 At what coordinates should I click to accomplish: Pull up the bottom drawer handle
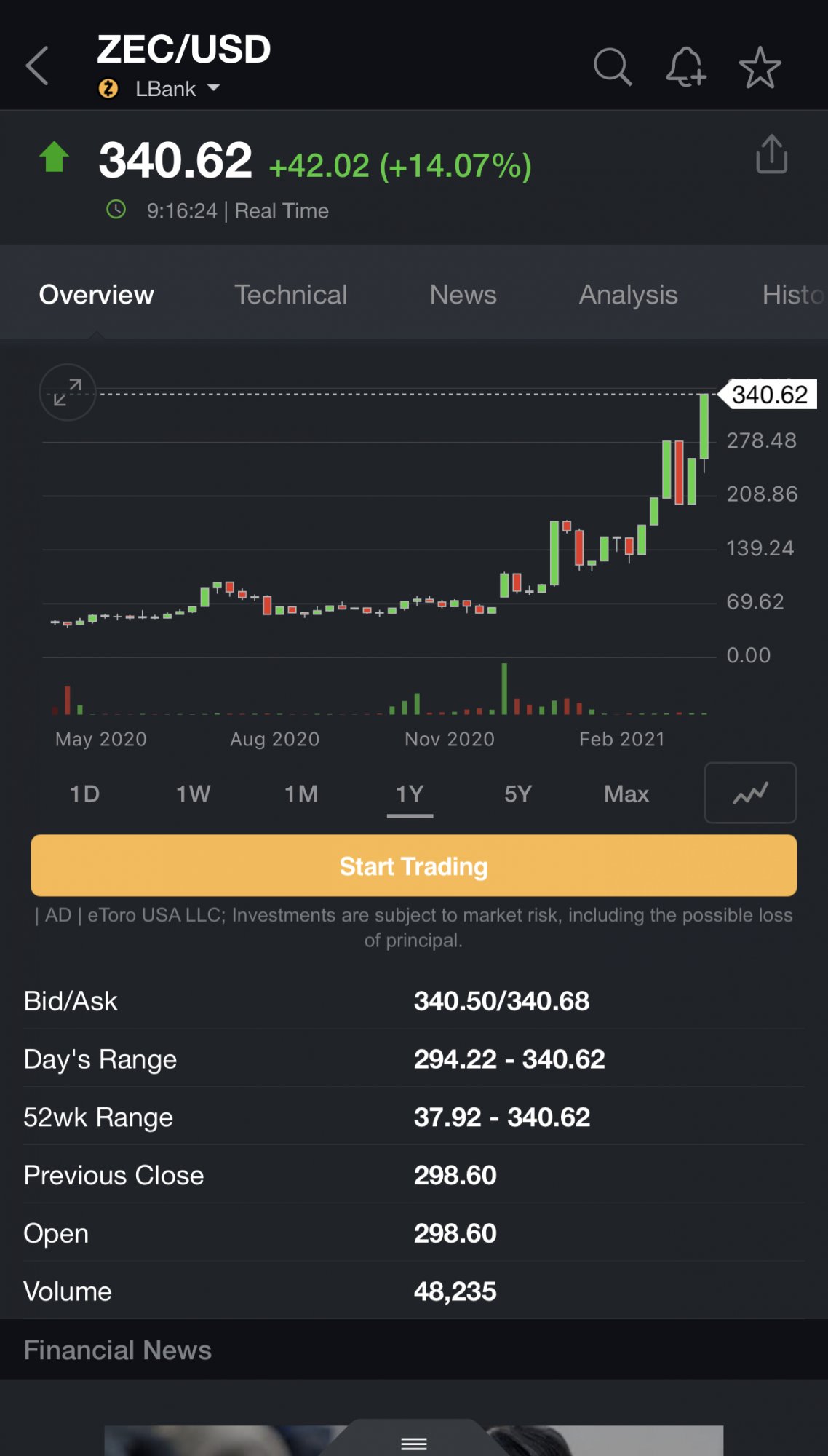[x=413, y=1443]
